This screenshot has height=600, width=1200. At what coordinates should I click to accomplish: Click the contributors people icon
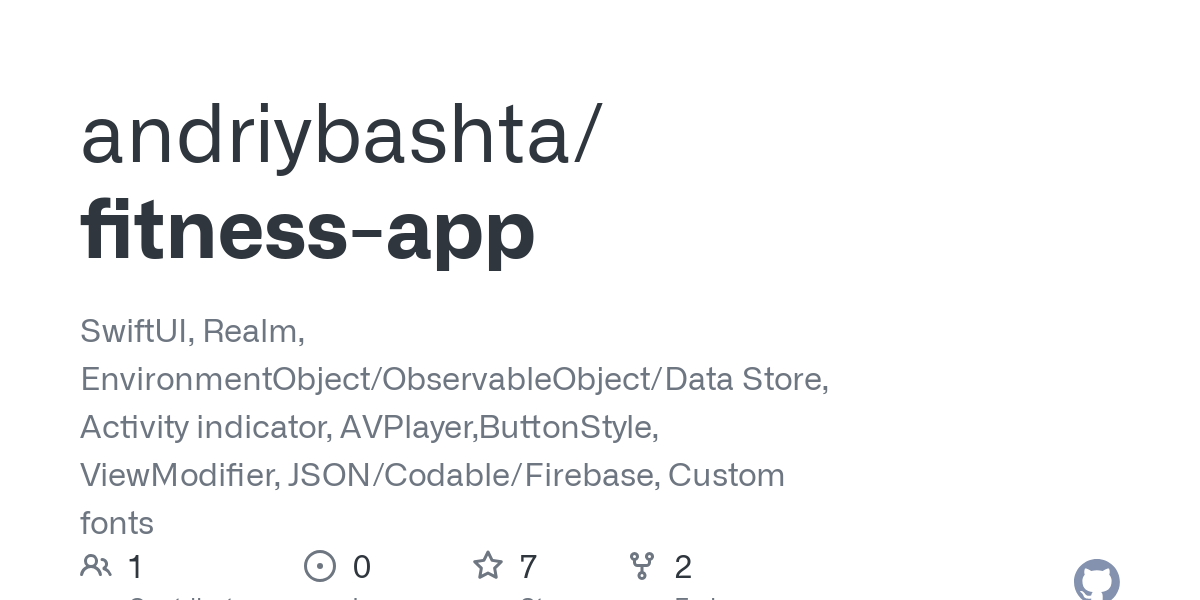pos(96,566)
